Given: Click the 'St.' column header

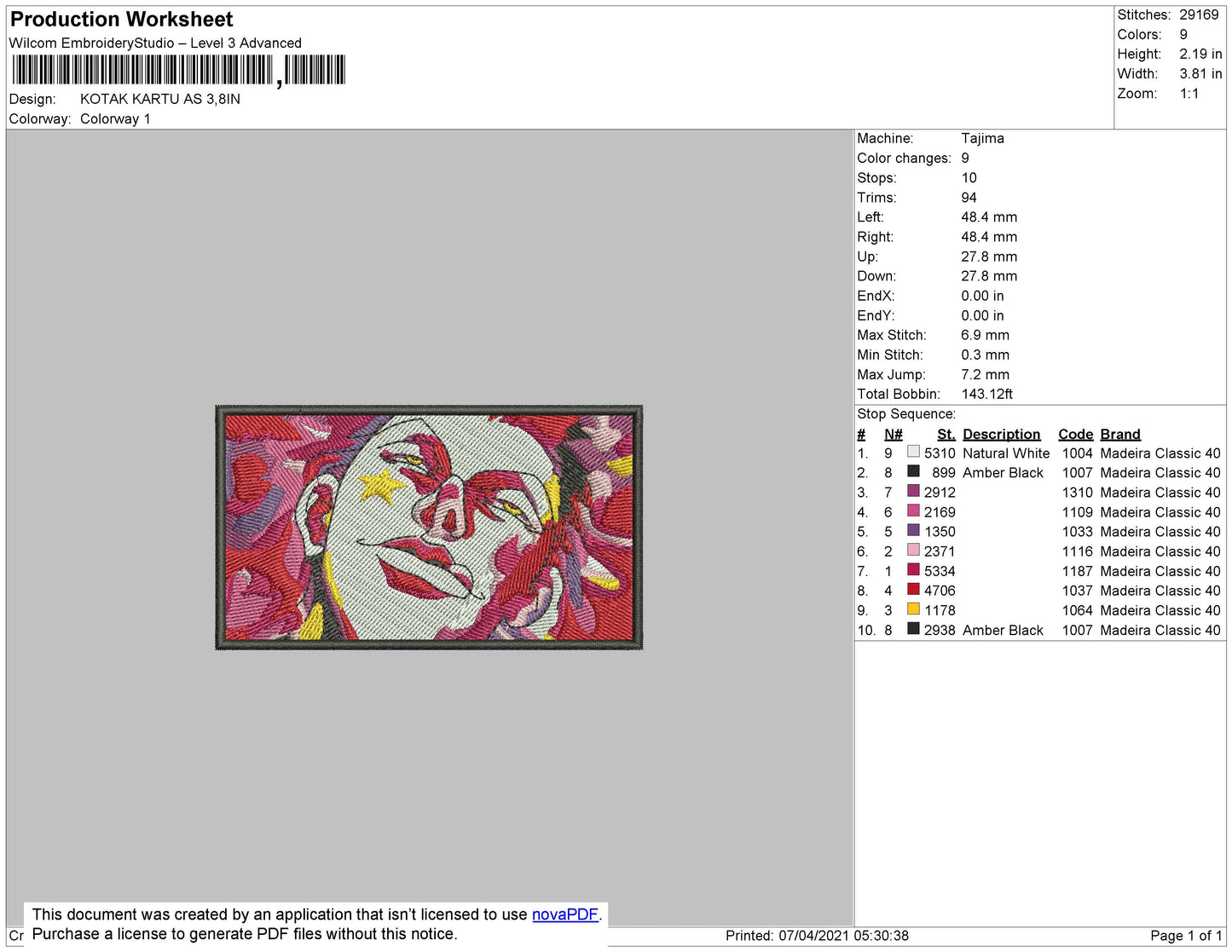Looking at the screenshot, I should [946, 435].
